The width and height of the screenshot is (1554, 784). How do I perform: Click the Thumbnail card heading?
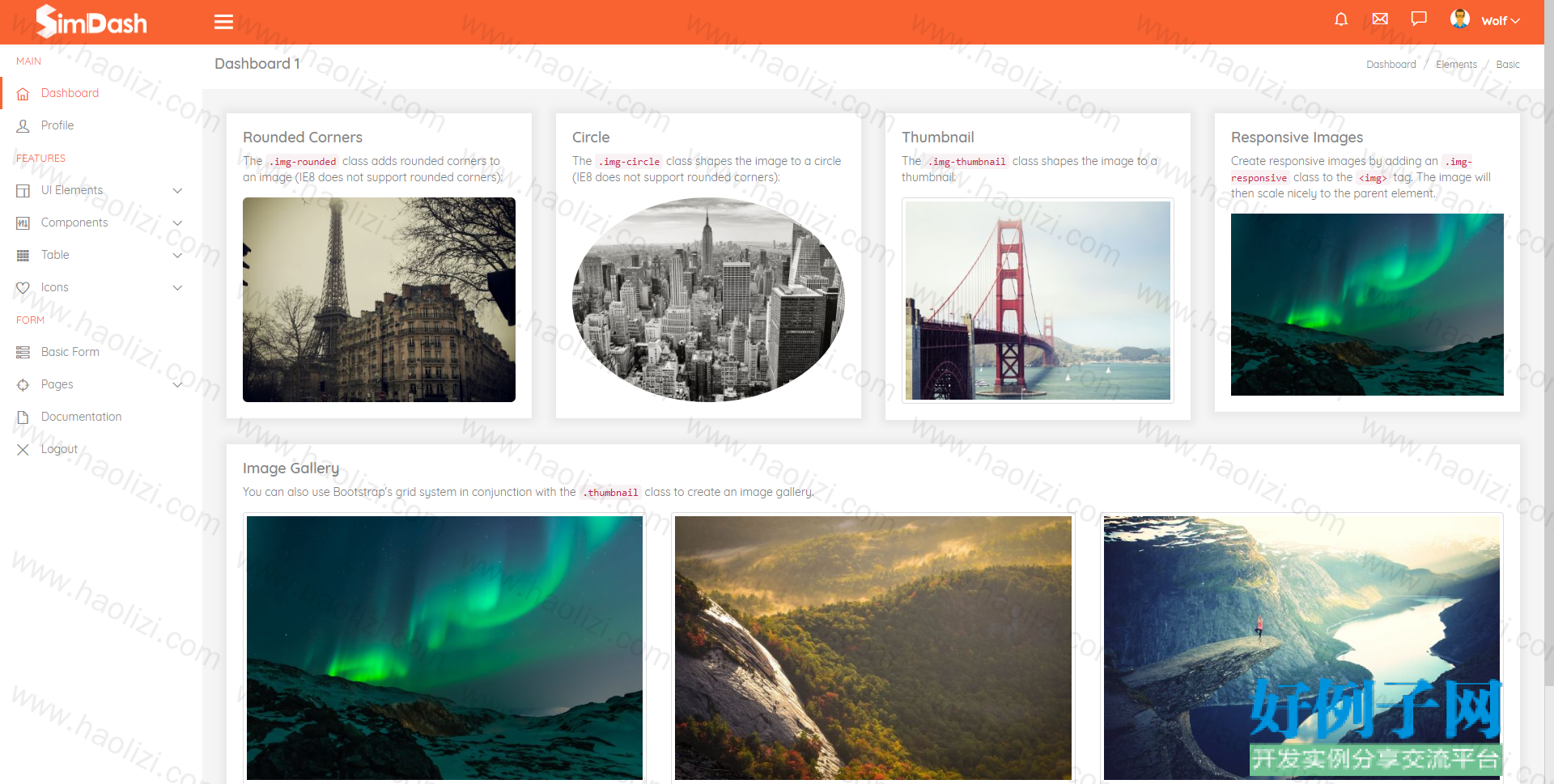pyautogui.click(x=938, y=138)
